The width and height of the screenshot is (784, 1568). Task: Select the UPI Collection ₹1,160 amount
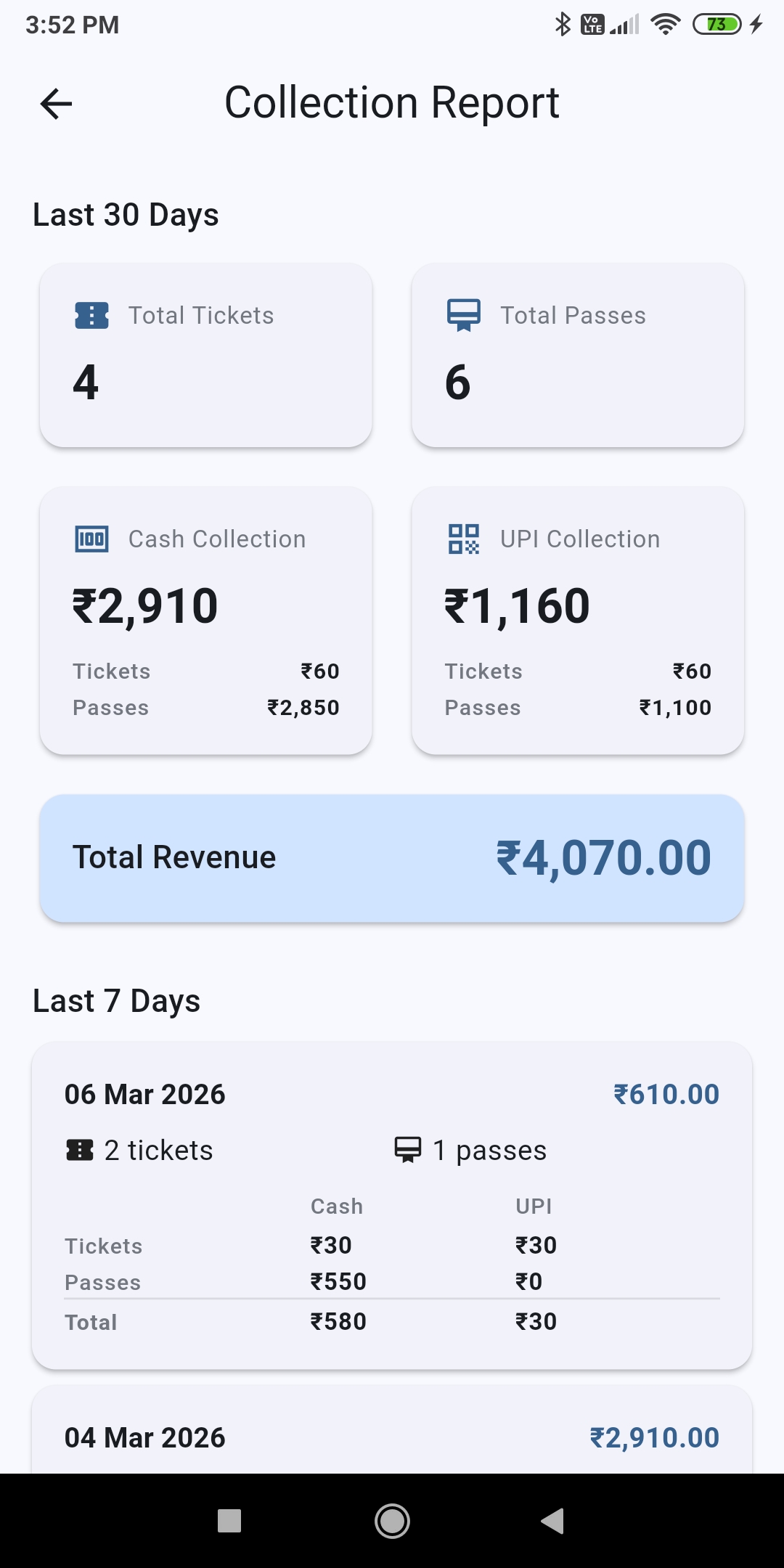click(517, 606)
